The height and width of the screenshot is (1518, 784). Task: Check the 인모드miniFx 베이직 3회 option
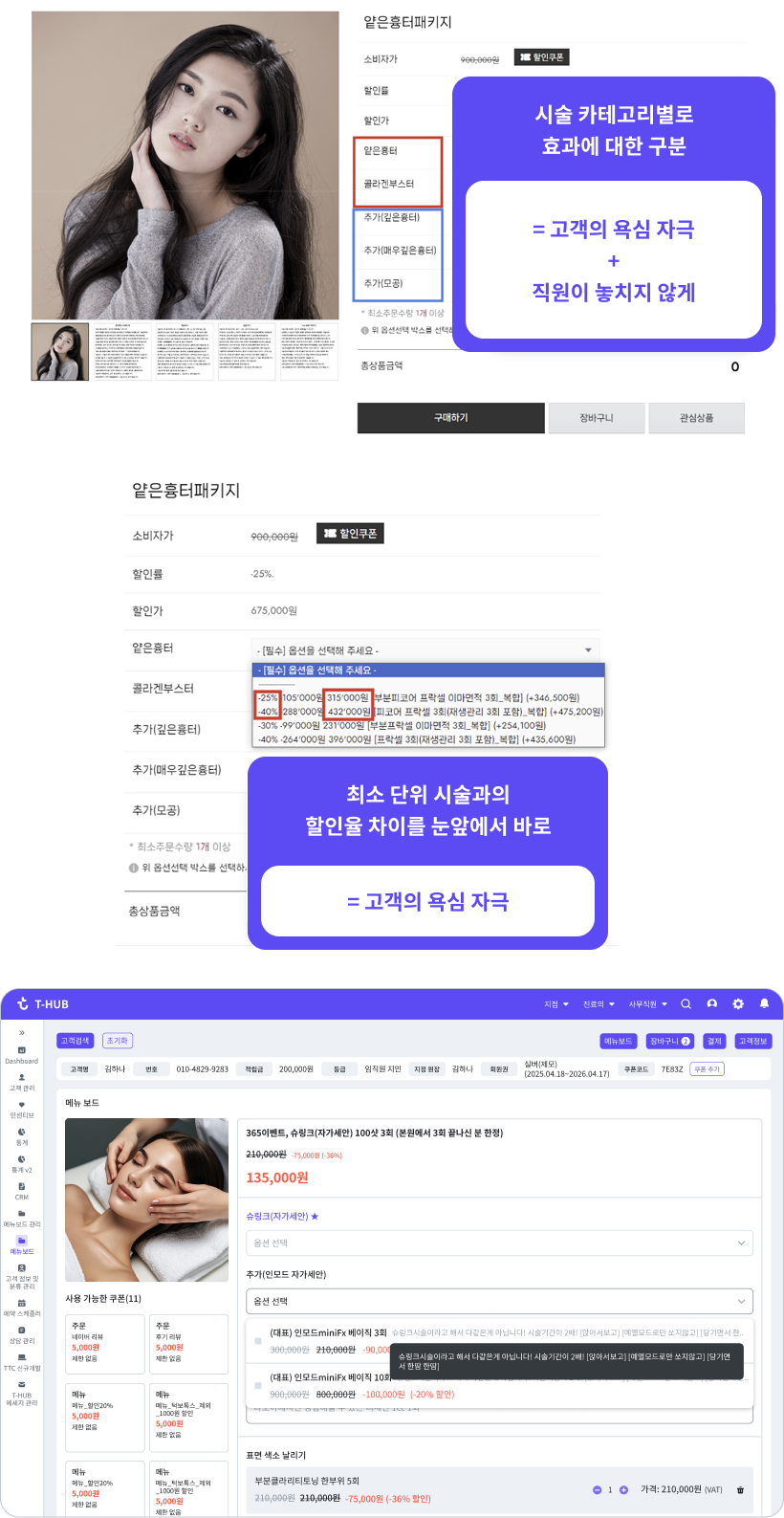tap(258, 1340)
